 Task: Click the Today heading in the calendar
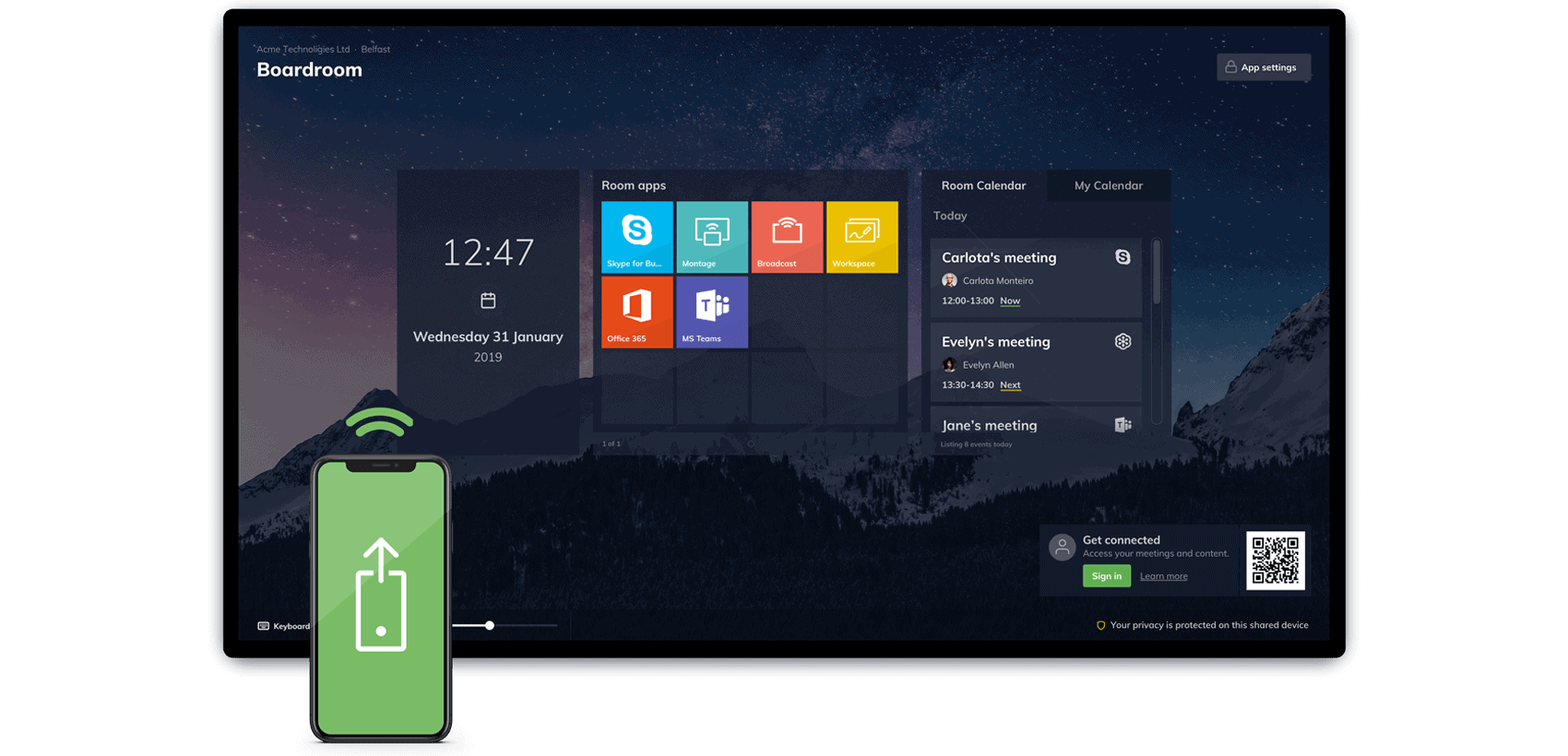click(950, 216)
